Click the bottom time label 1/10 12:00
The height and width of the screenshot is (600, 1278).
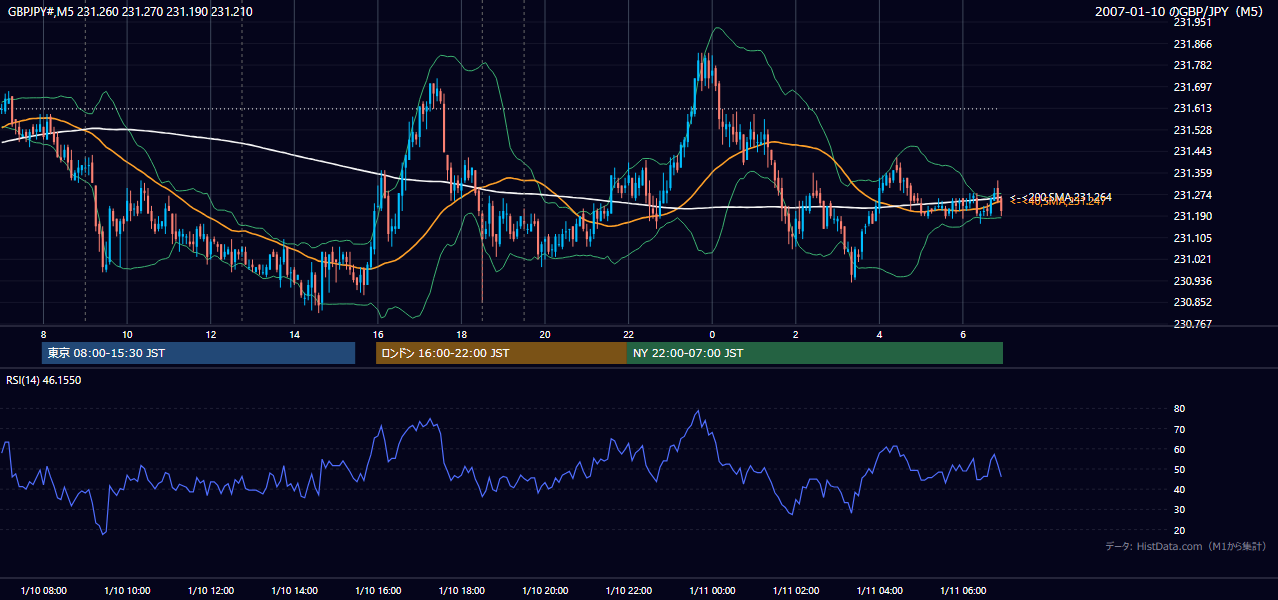click(211, 591)
